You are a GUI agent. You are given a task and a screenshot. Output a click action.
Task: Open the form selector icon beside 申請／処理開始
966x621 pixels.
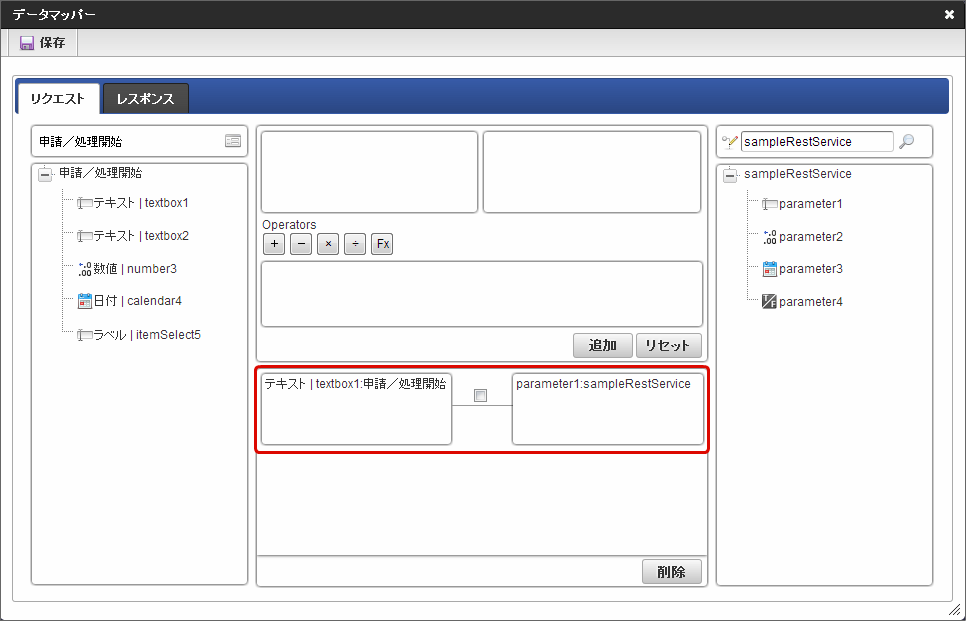click(x=233, y=141)
